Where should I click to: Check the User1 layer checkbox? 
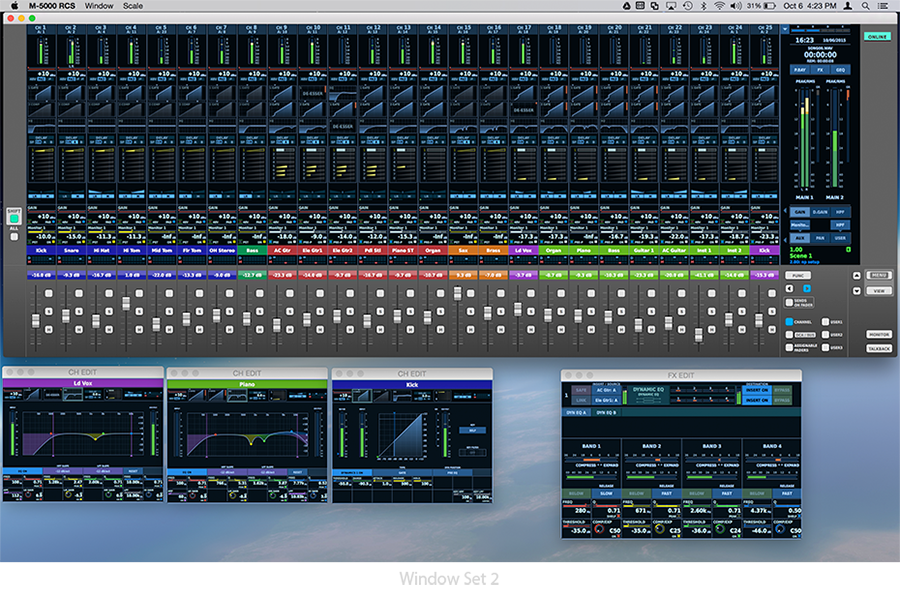pyautogui.click(x=825, y=321)
